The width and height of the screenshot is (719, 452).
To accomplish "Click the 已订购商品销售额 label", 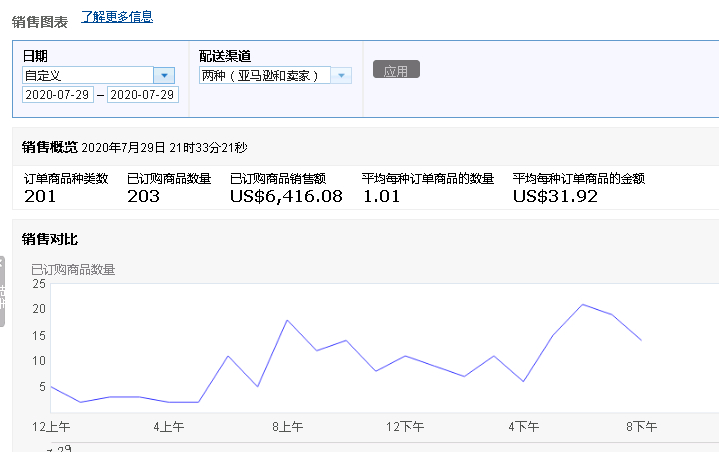I will click(278, 178).
